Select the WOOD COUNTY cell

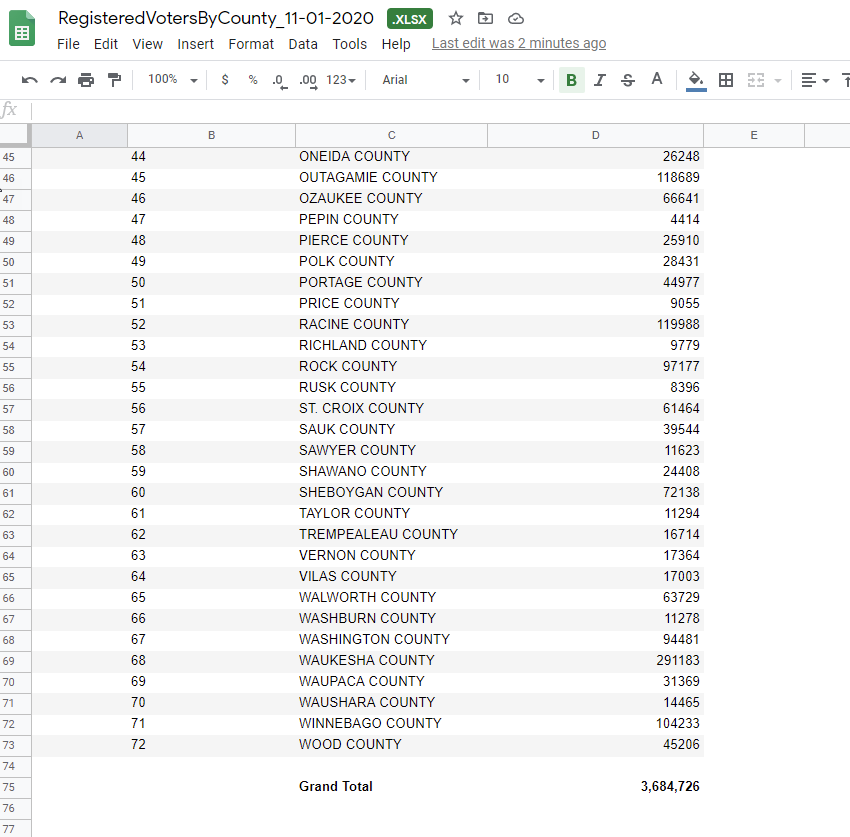click(391, 744)
